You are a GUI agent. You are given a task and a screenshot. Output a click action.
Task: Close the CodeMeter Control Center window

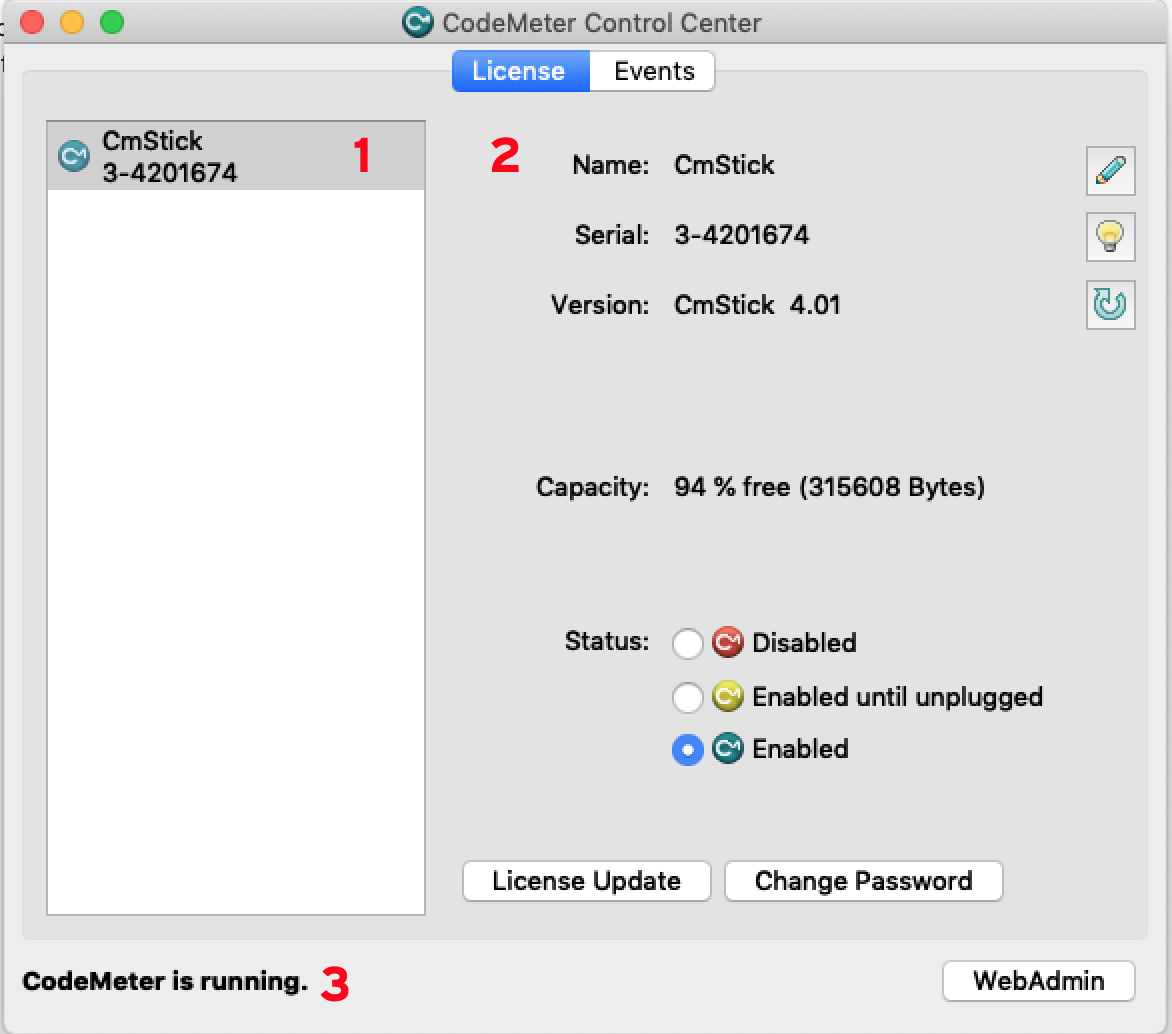(32, 22)
